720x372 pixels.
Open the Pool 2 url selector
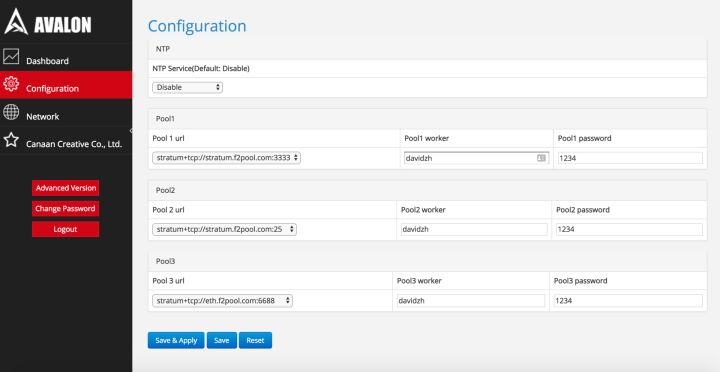pos(225,229)
